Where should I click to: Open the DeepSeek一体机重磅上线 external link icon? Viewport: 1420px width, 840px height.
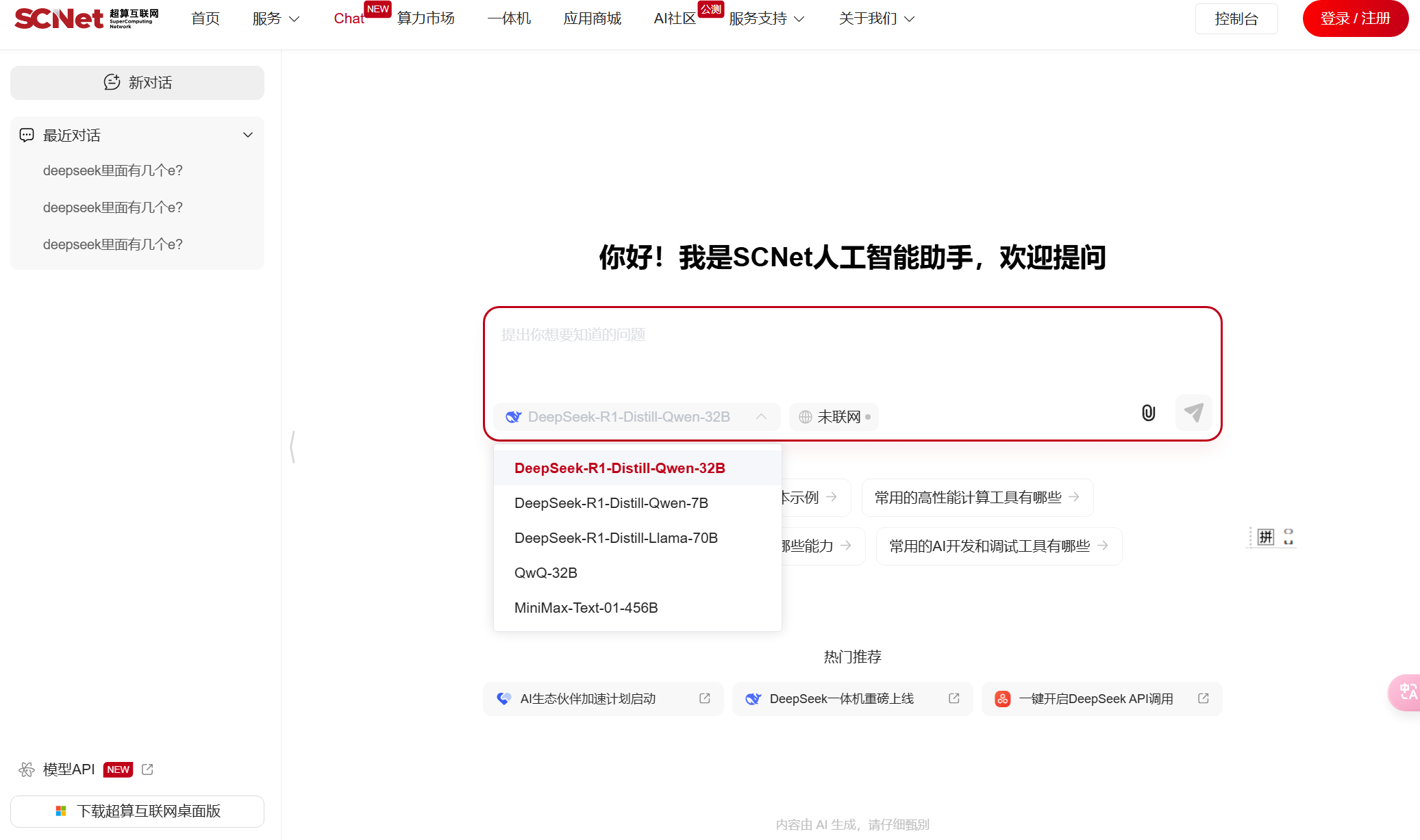(954, 698)
